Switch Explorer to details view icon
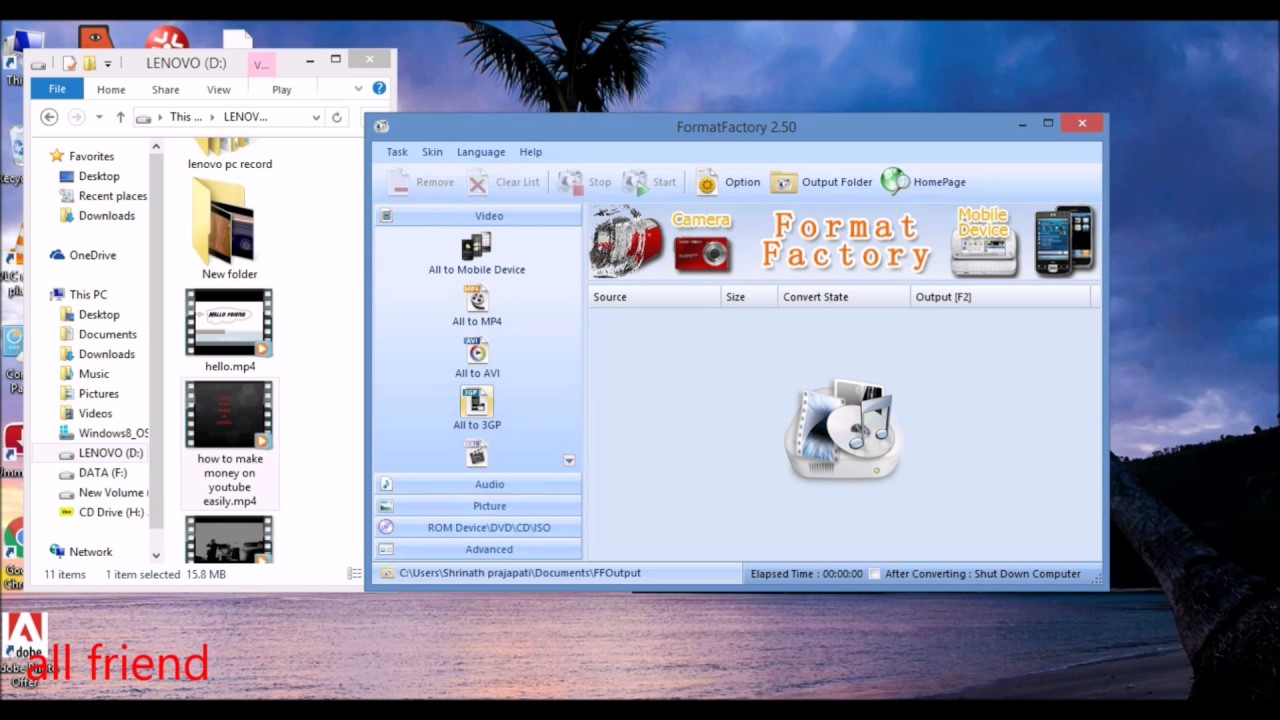This screenshot has width=1280, height=720. point(354,574)
